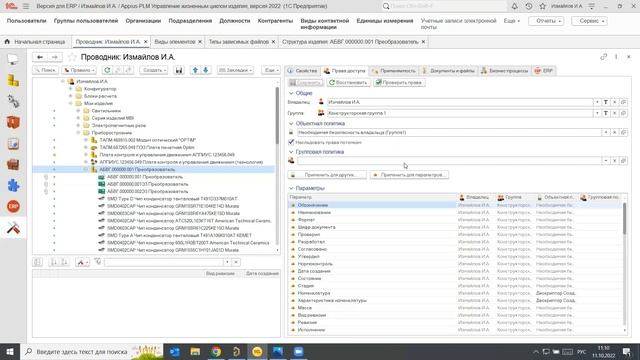Open the wrench tools section in sidebar

pyautogui.click(x=13, y=101)
